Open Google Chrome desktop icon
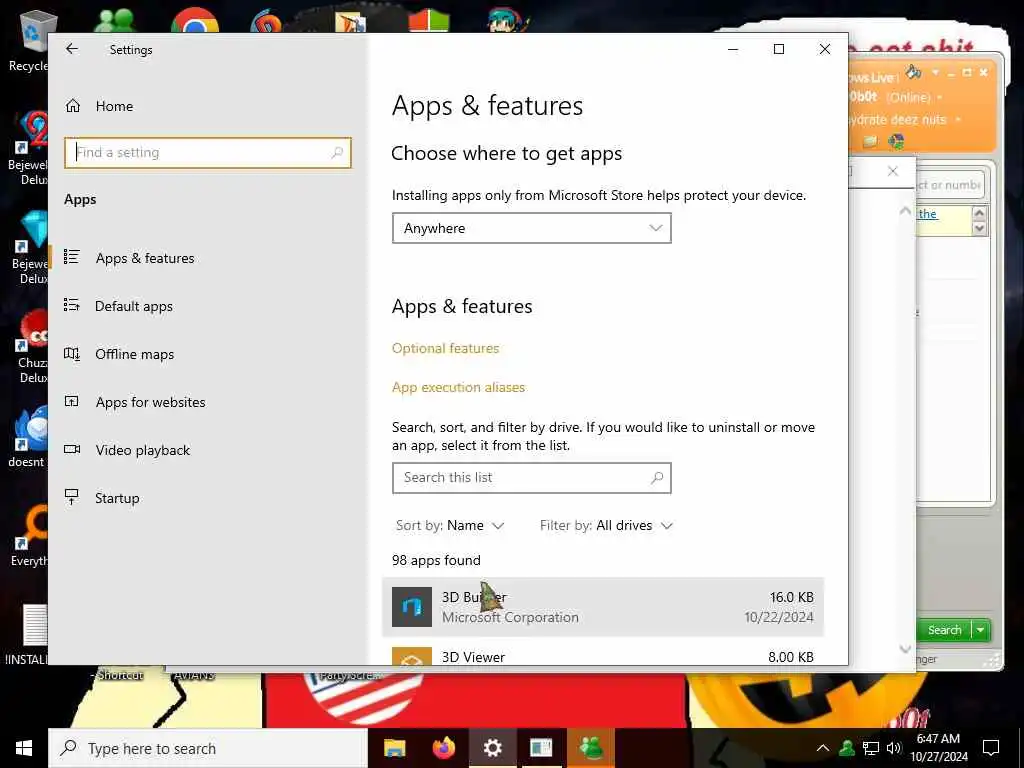 [195, 21]
